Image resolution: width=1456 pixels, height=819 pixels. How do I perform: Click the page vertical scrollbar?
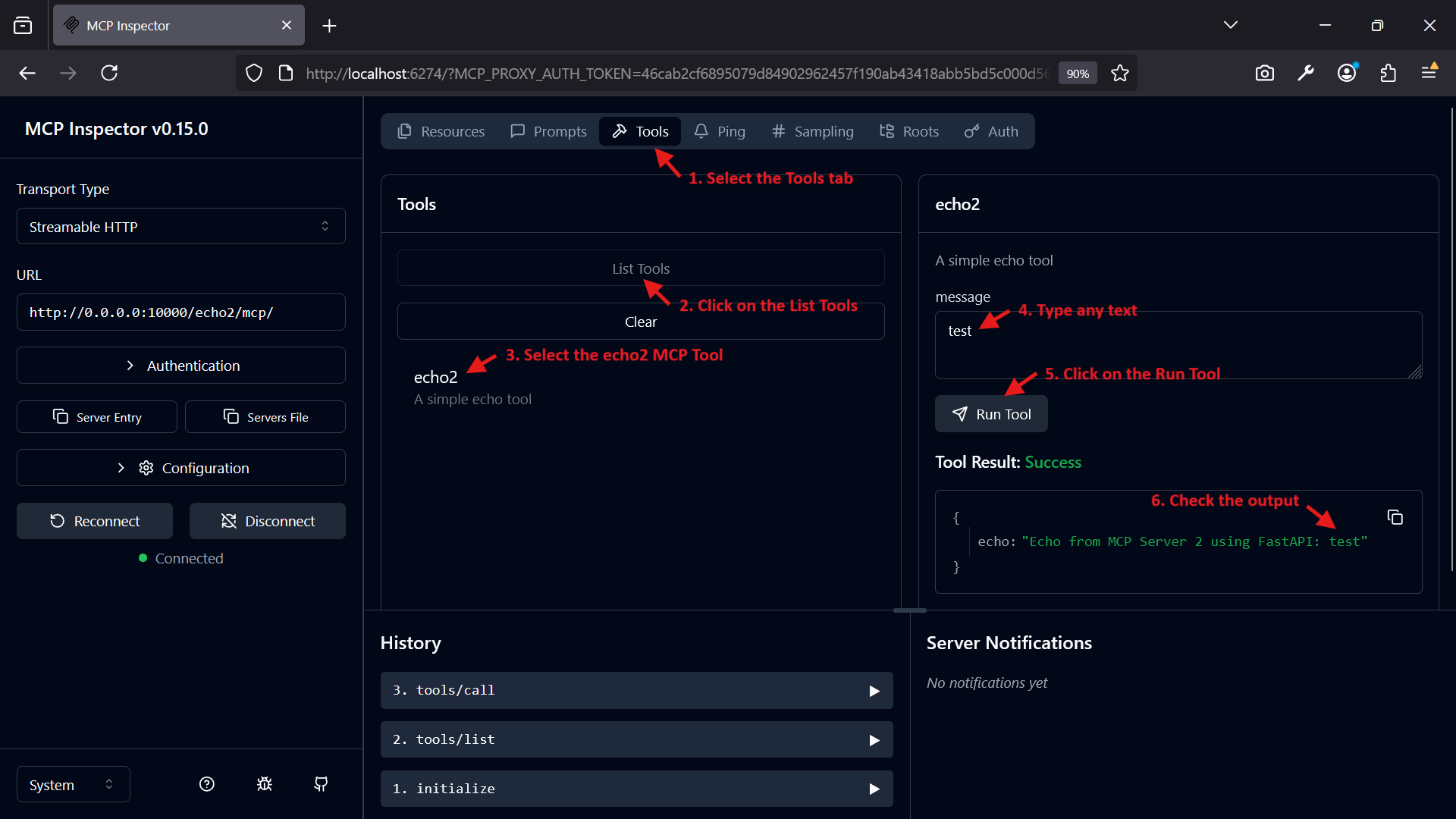pos(1452,339)
